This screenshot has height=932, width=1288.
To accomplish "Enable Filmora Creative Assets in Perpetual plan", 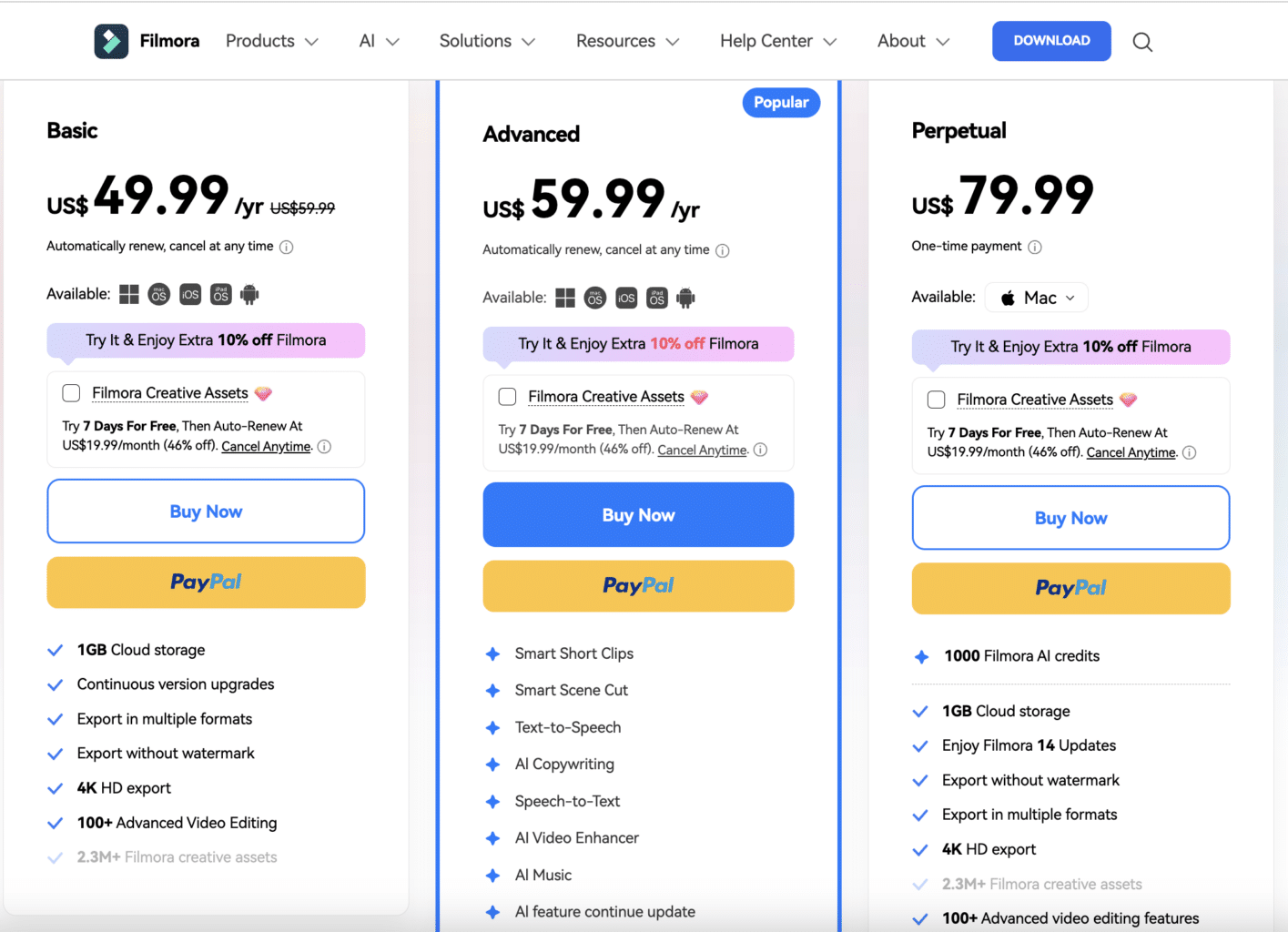I will [x=936, y=400].
